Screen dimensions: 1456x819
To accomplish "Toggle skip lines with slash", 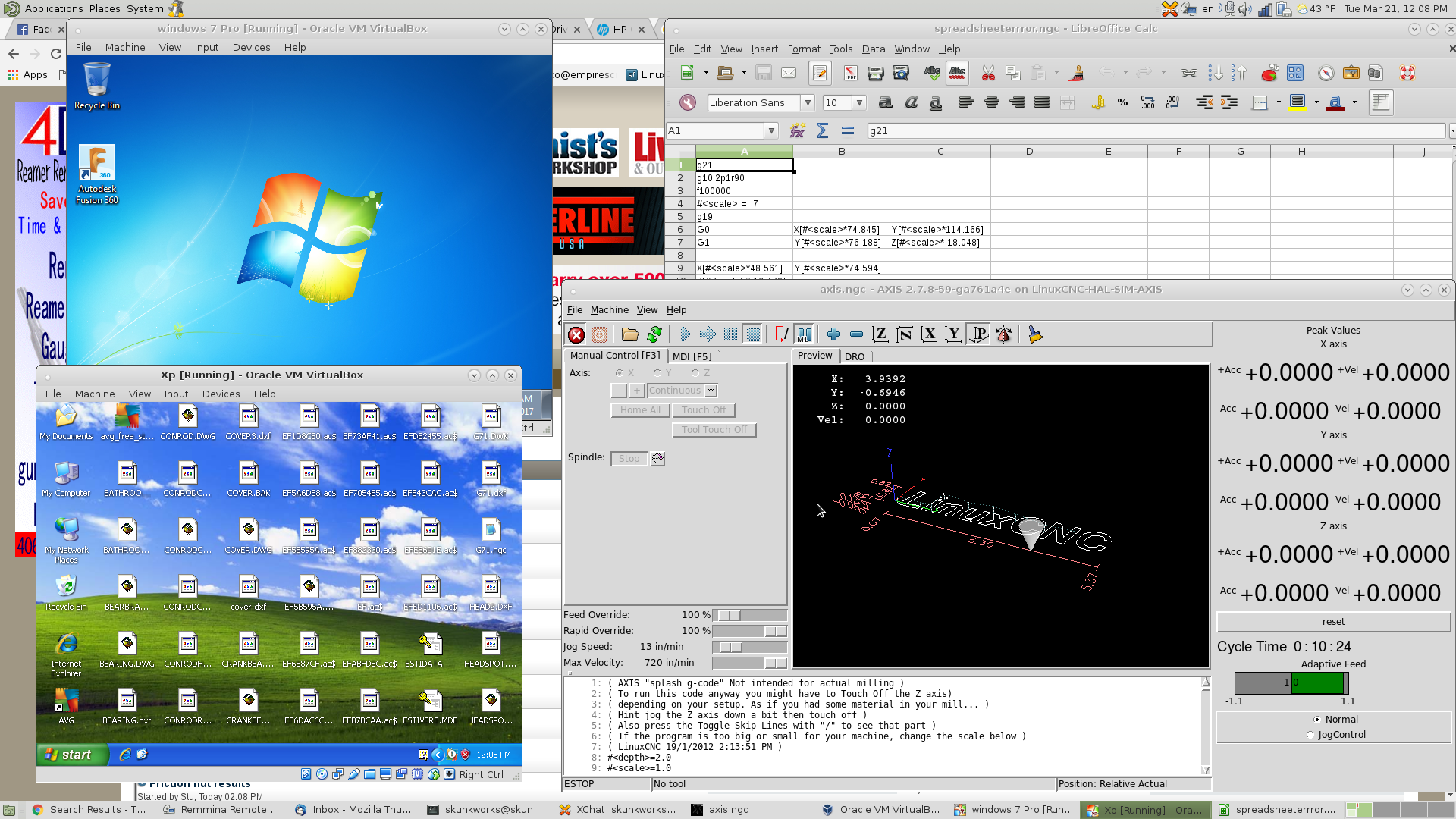I will (x=781, y=334).
